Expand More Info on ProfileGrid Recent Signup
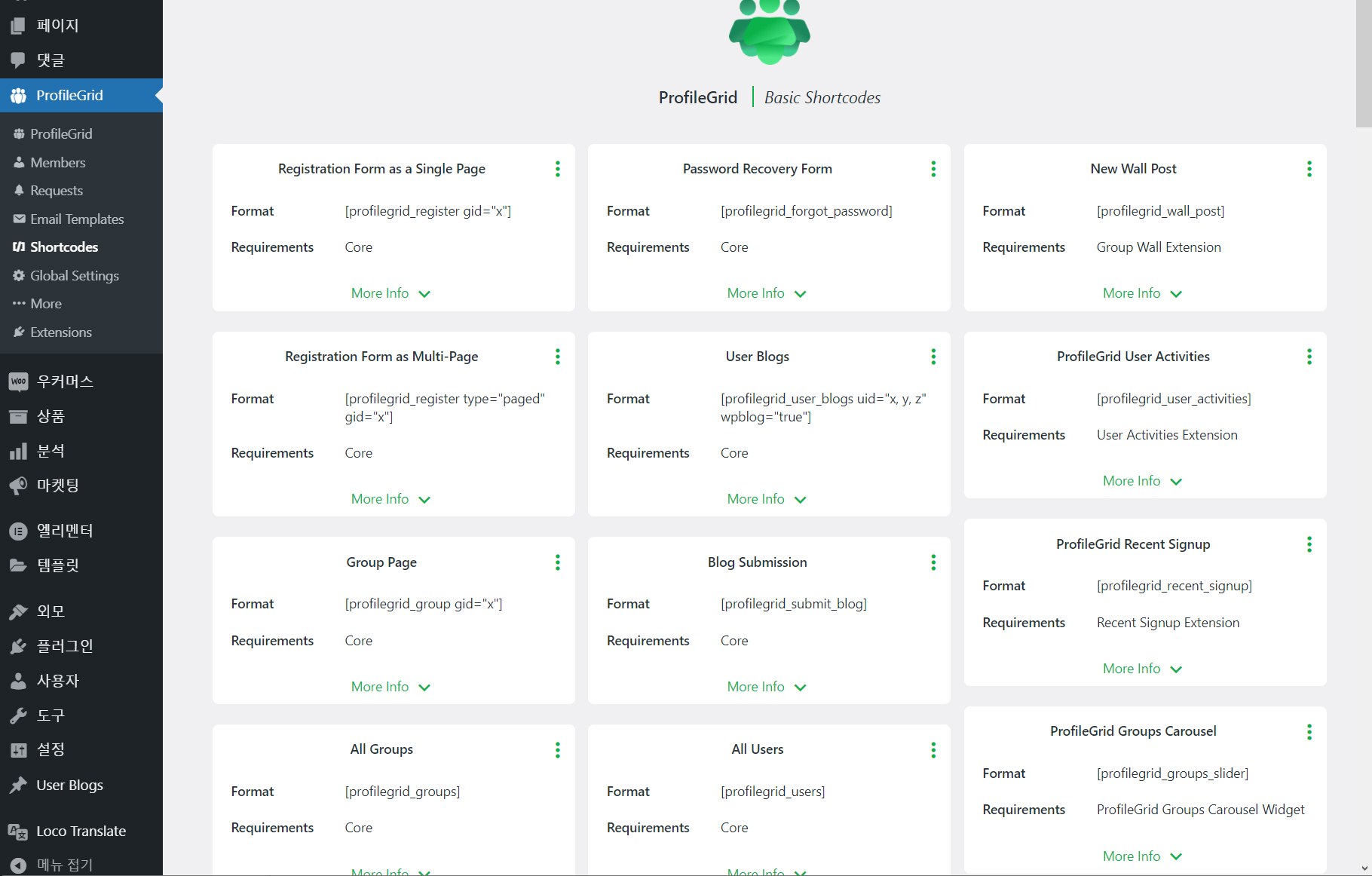 pyautogui.click(x=1142, y=669)
